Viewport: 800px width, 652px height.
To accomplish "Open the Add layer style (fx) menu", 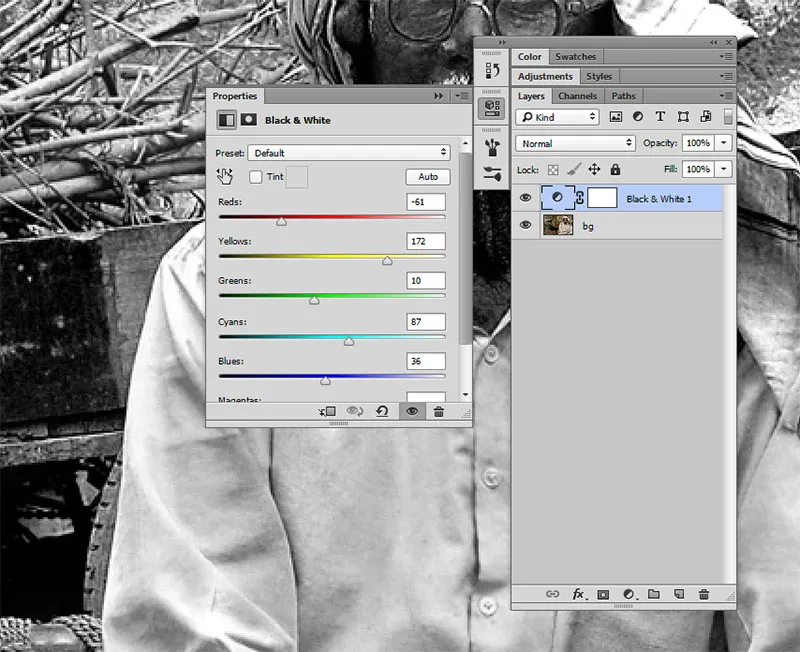I will [x=579, y=594].
